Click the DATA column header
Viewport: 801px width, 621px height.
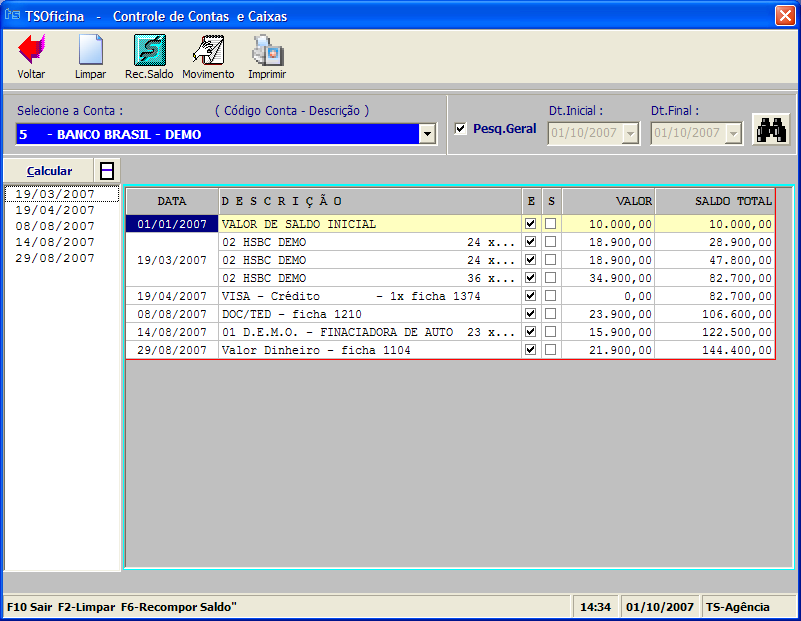click(x=172, y=201)
